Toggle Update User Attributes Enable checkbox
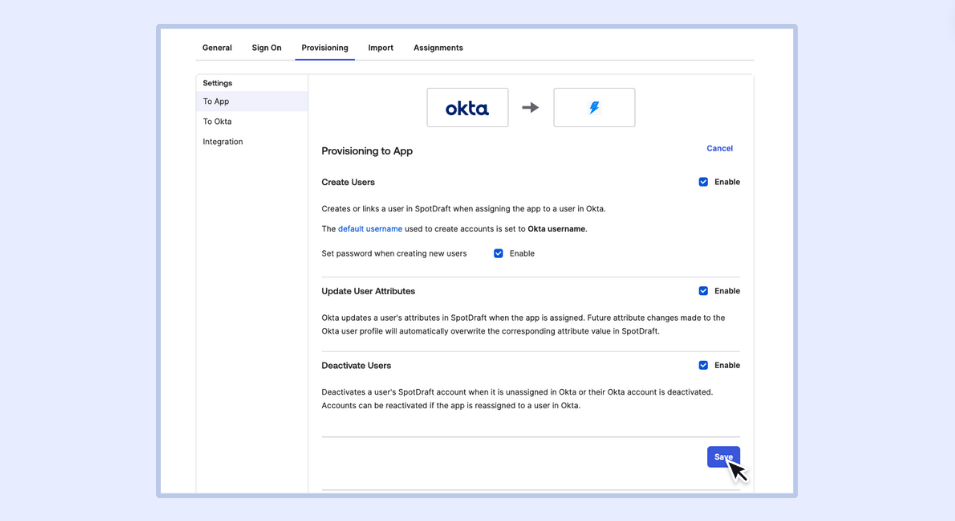The image size is (955, 521). 703,291
